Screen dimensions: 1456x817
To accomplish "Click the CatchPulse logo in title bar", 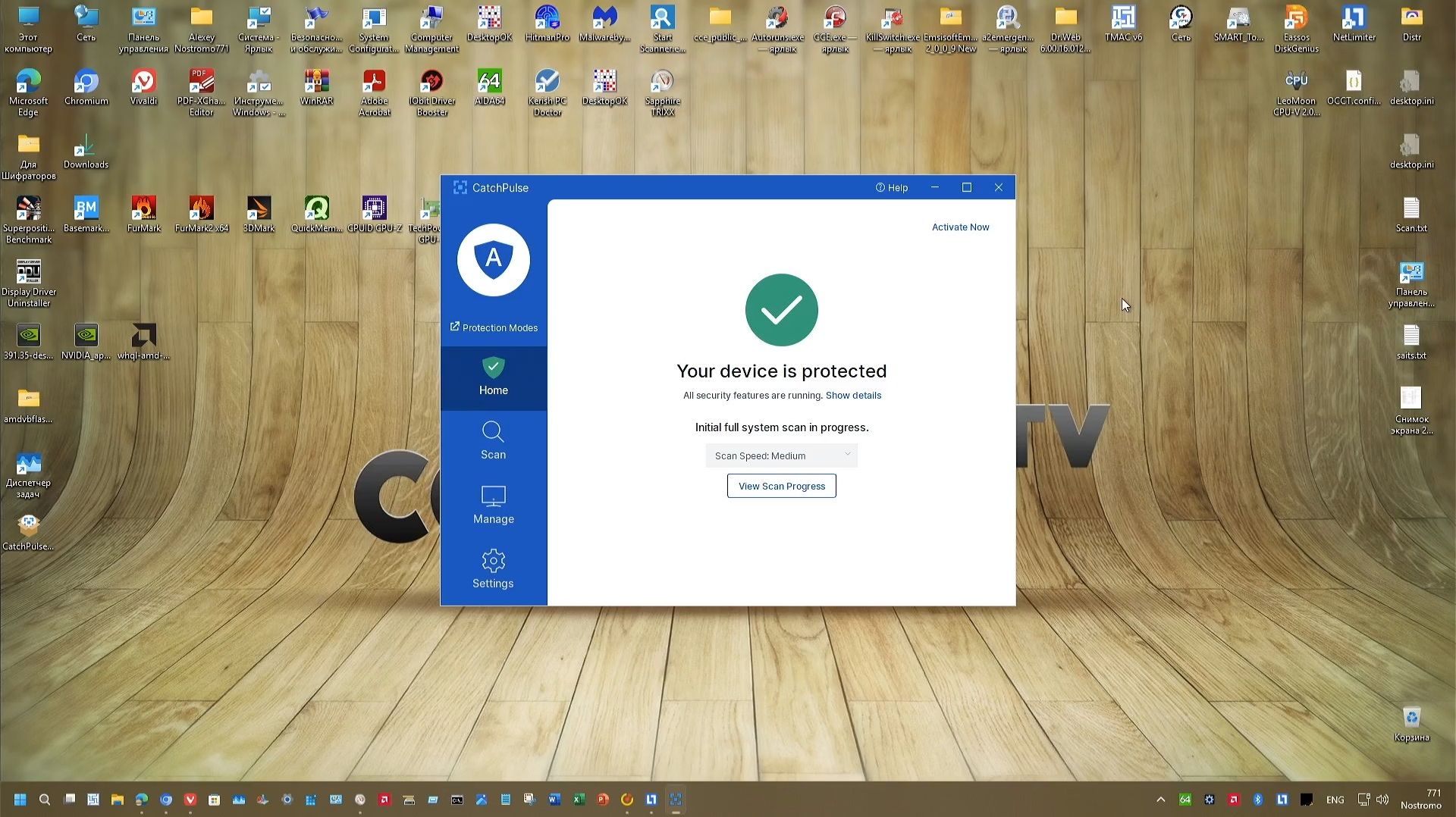I will click(460, 187).
